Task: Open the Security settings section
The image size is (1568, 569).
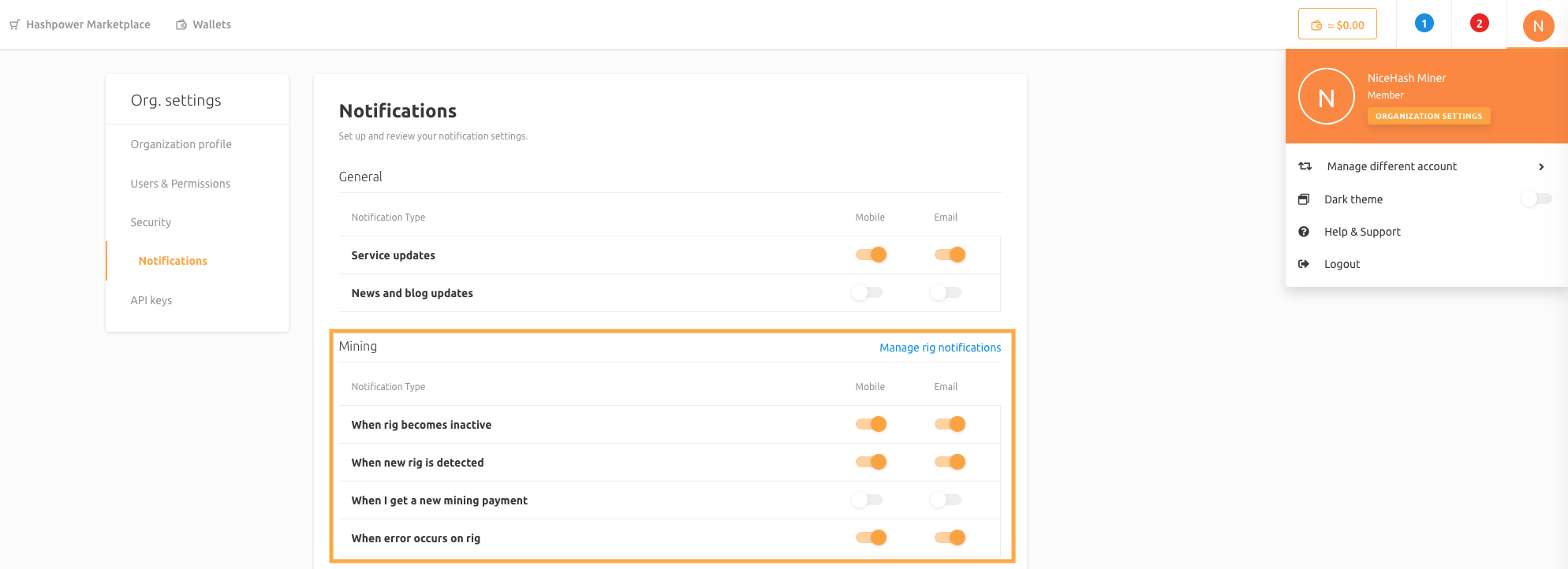Action: click(151, 222)
